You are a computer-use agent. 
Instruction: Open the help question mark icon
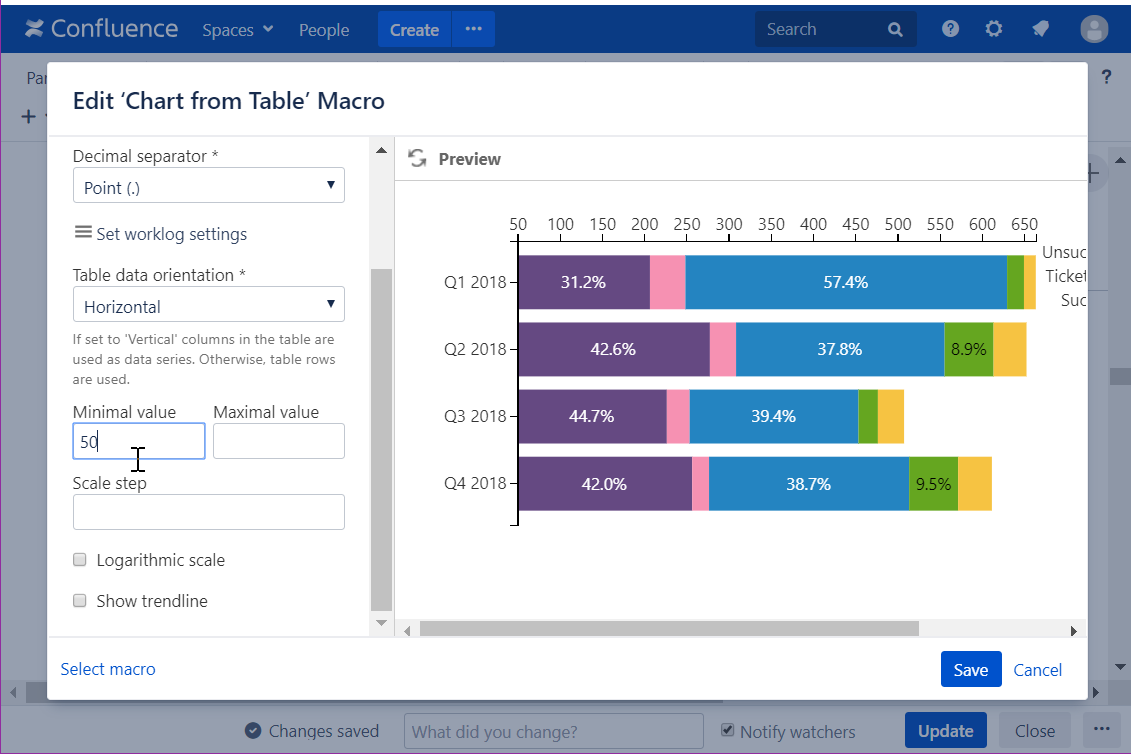[950, 29]
